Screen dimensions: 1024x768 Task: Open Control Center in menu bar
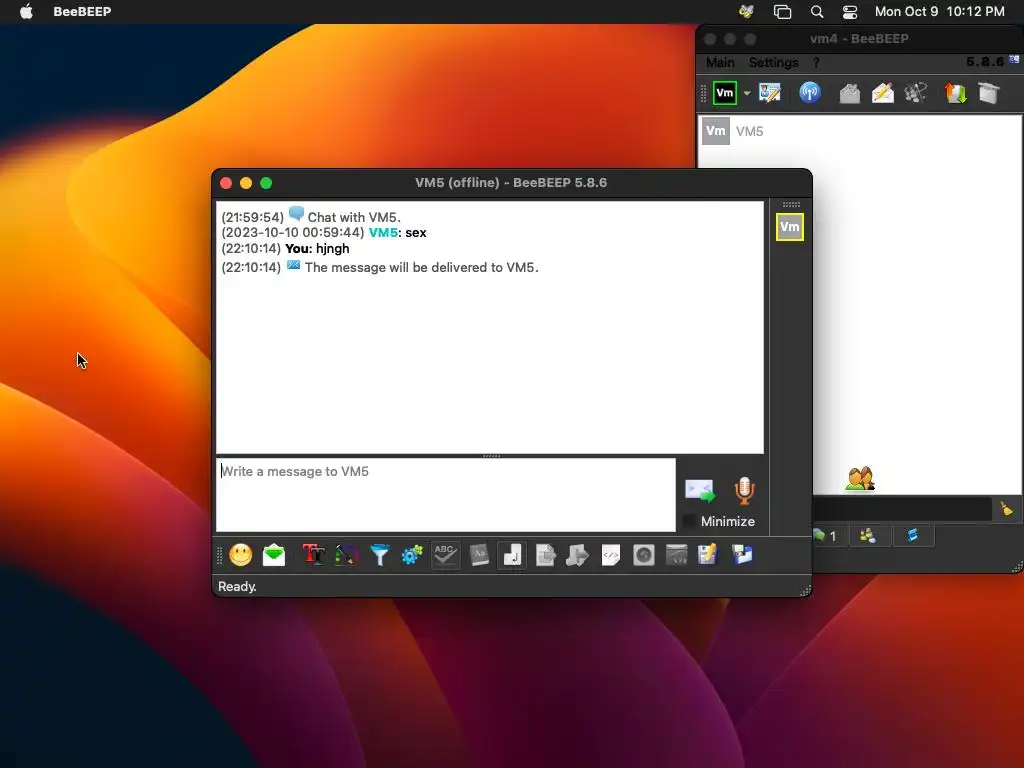click(850, 12)
